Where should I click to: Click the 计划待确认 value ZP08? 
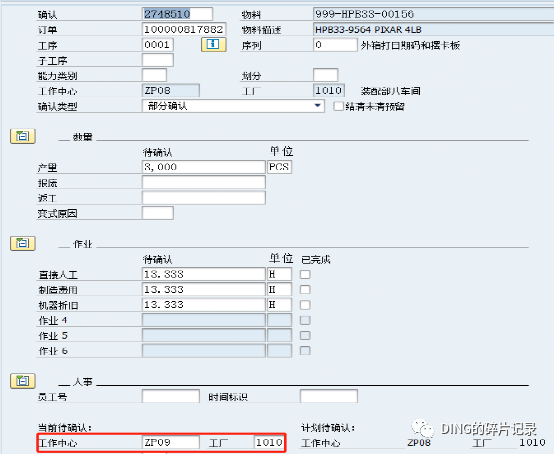(419, 443)
